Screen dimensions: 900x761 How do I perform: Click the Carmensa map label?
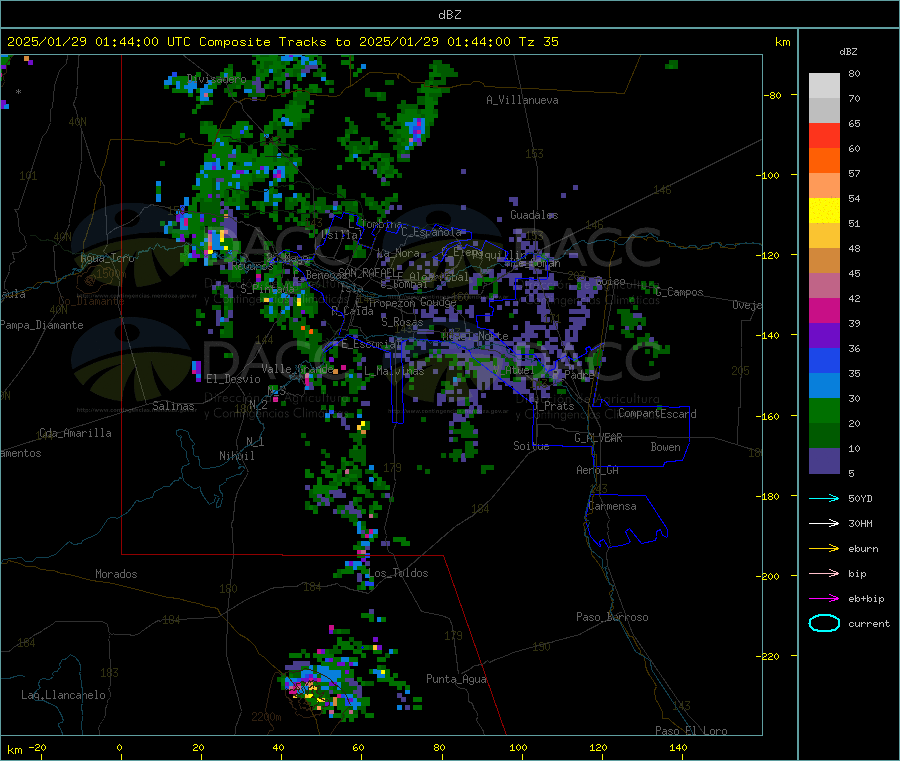tap(612, 506)
